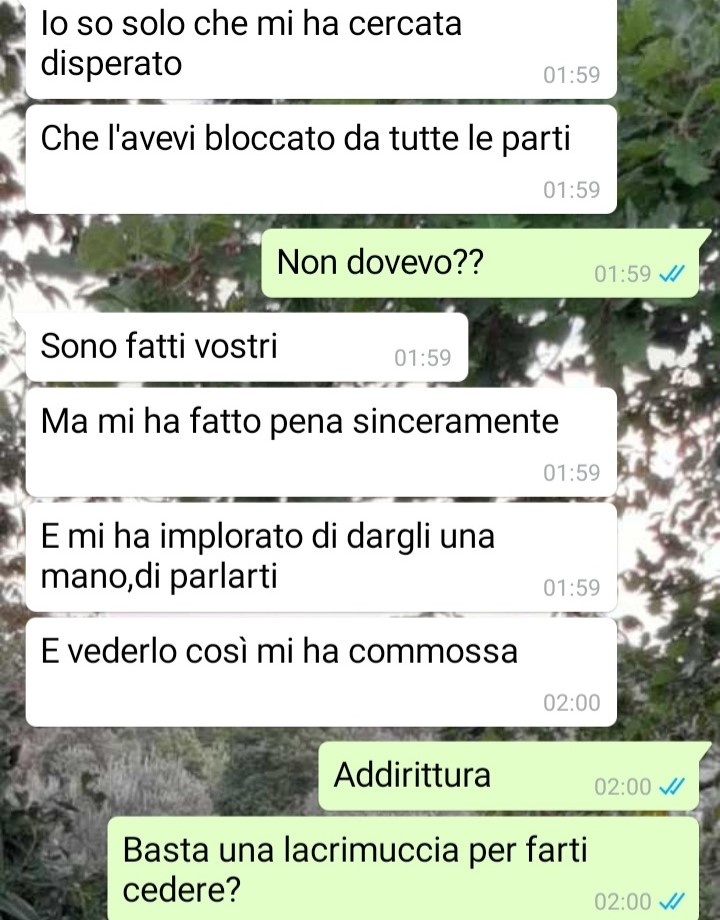Tap the 01:59 timestamp on 'mano,di parlarti' message
Image resolution: width=720 pixels, height=920 pixels.
pyautogui.click(x=572, y=587)
